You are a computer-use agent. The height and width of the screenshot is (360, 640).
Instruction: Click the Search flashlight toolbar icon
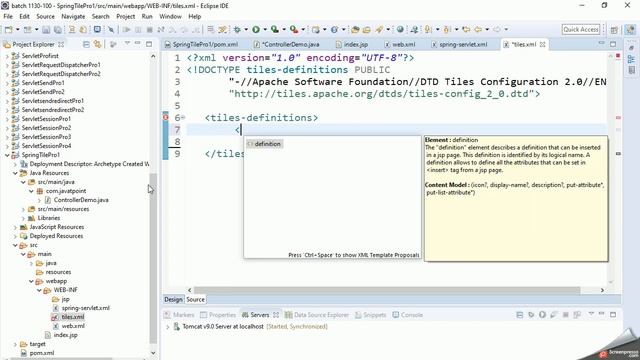pyautogui.click(x=379, y=29)
